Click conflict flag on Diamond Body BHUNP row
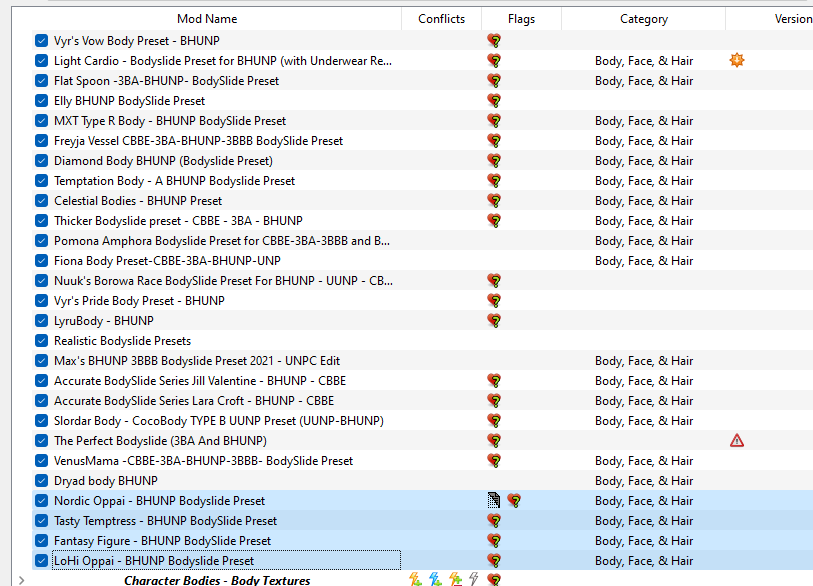 click(495, 161)
